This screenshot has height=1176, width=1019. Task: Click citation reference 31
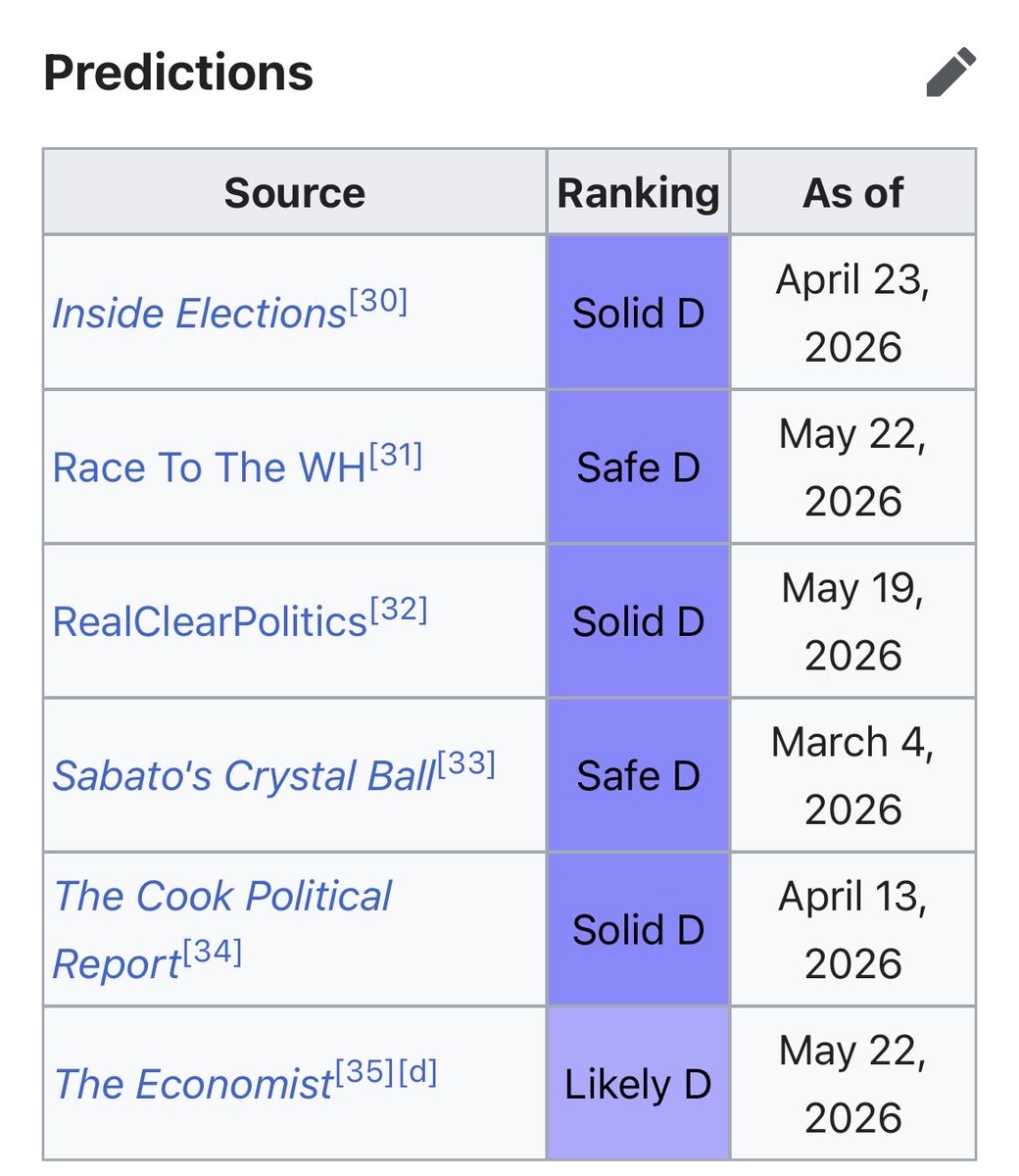[395, 456]
